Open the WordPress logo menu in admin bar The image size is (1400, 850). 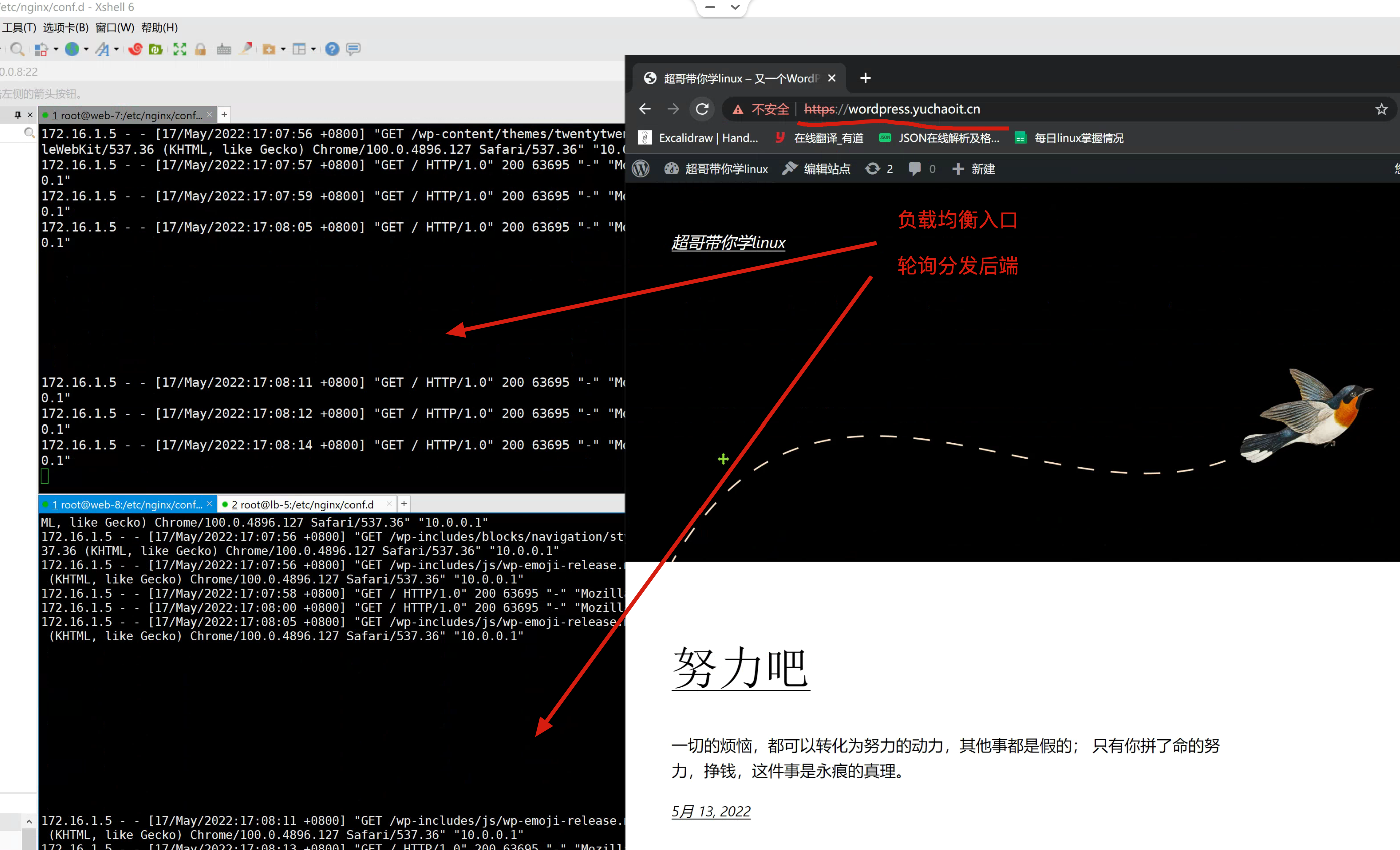pyautogui.click(x=640, y=168)
